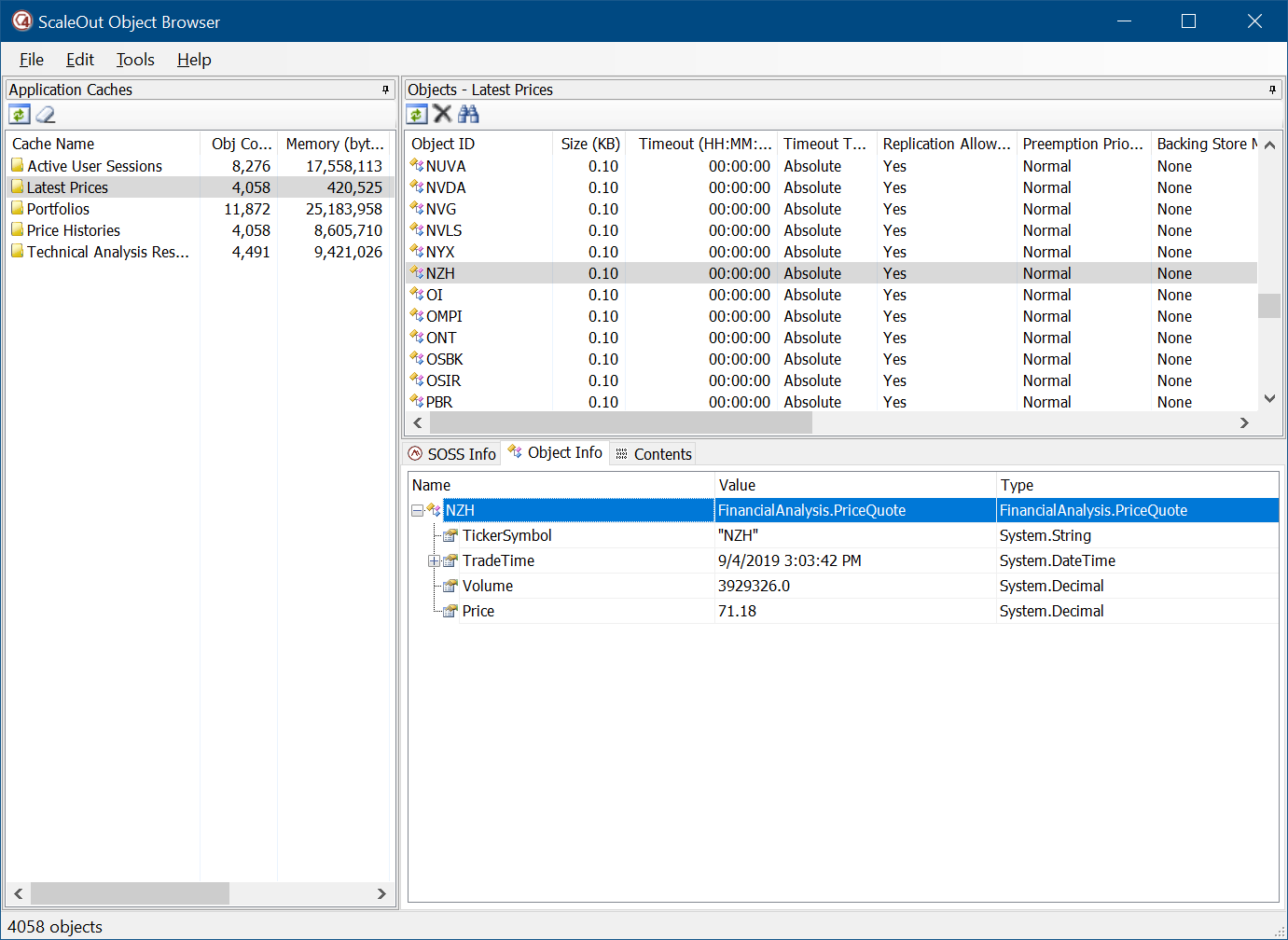
Task: Click the eraser clear-cache icon
Action: (x=46, y=115)
